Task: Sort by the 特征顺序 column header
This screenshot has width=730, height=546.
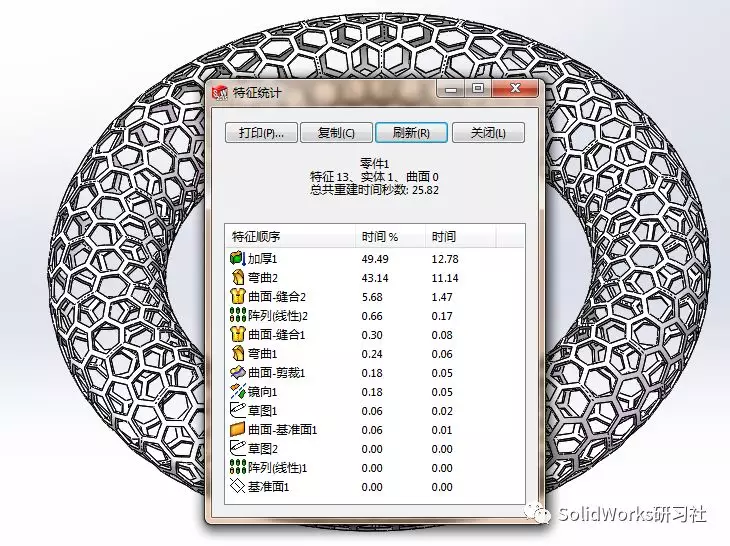Action: (290, 236)
